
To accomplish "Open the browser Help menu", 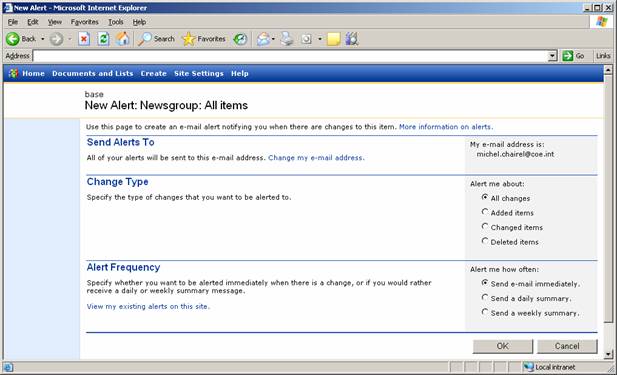I will click(x=139, y=22).
